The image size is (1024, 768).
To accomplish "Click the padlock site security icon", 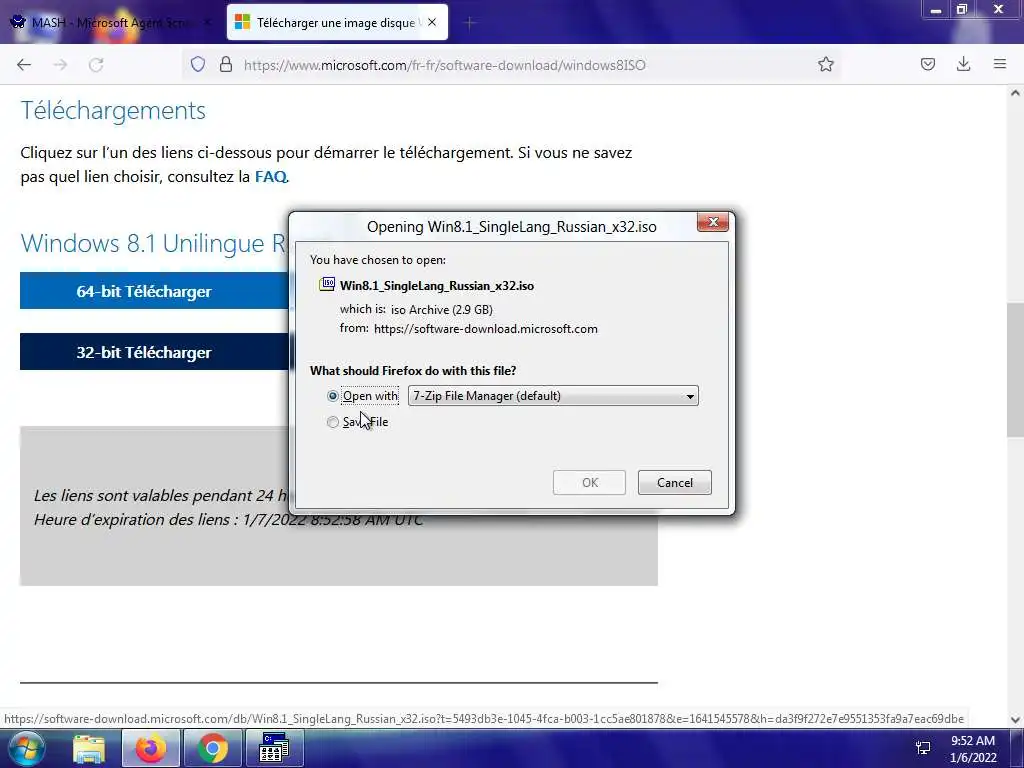I will pyautogui.click(x=226, y=64).
